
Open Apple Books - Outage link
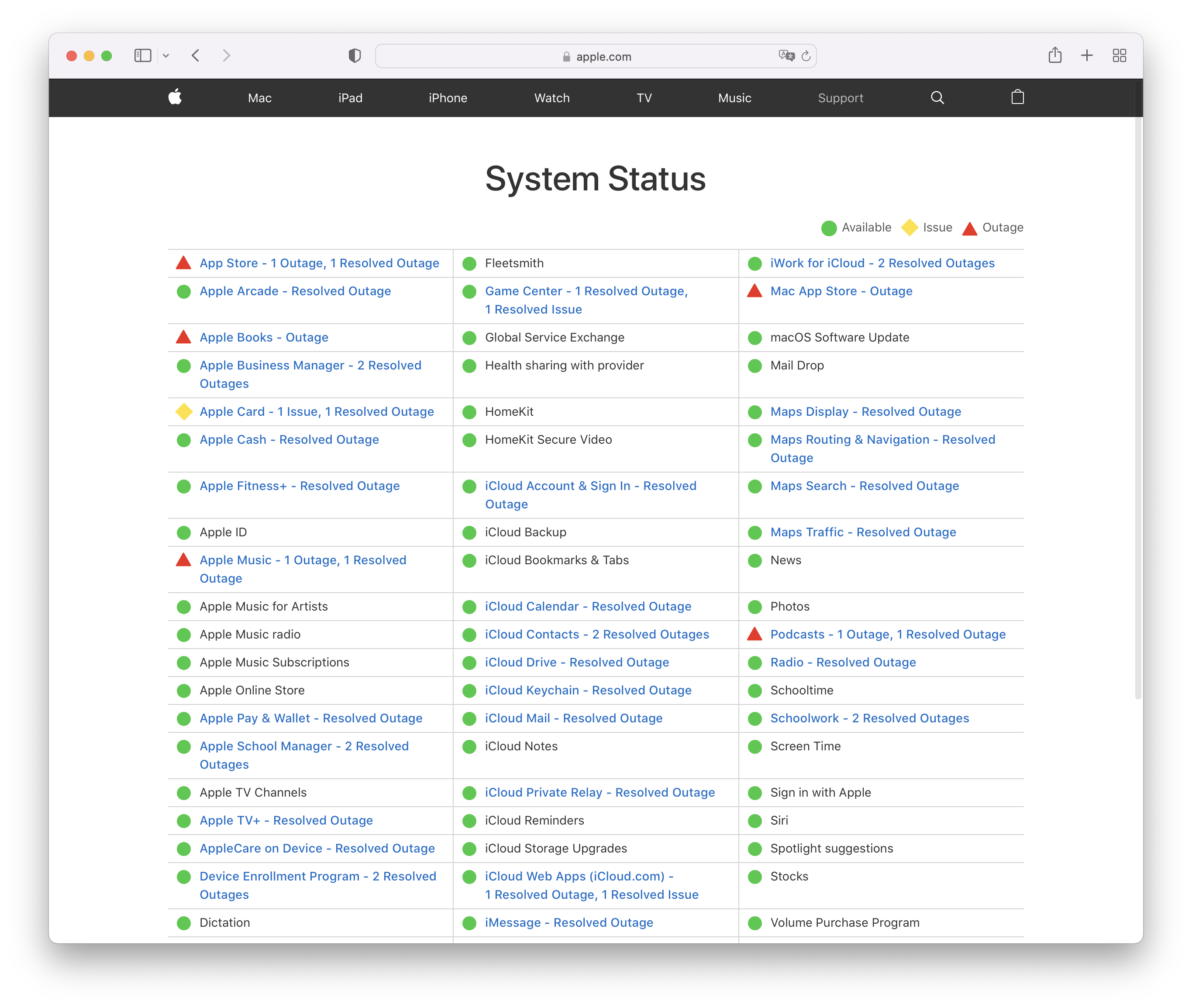264,337
